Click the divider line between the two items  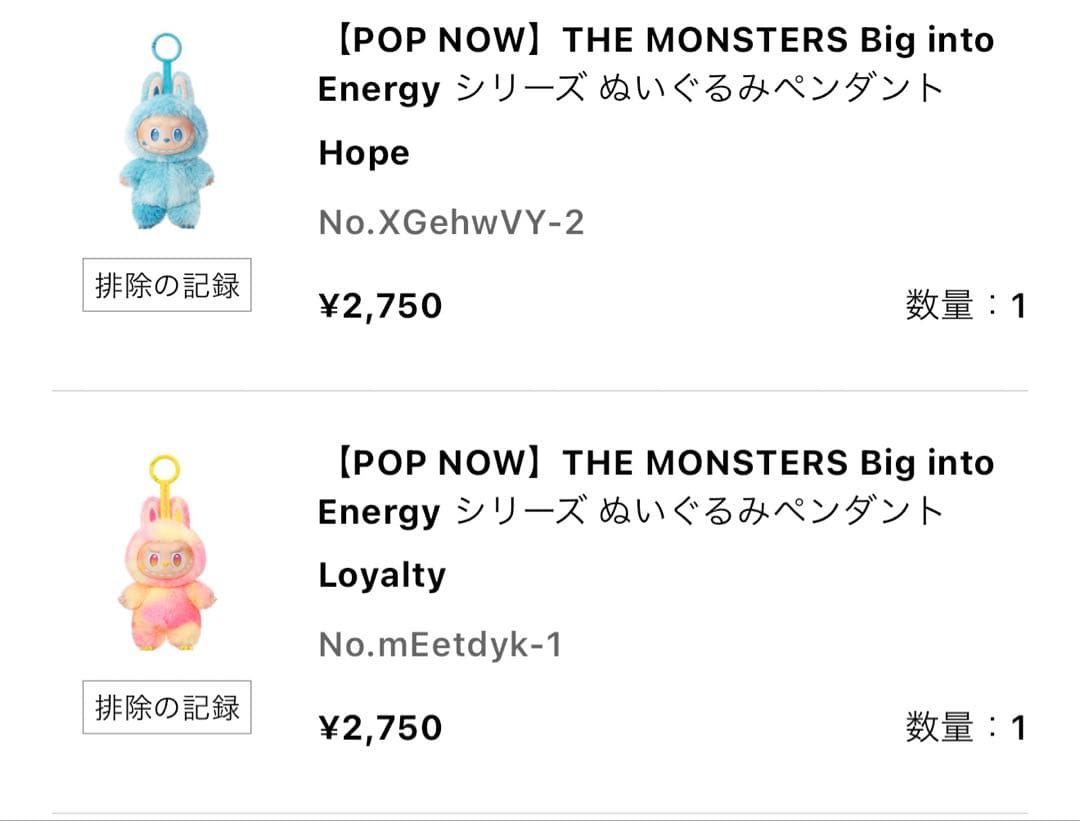540,384
